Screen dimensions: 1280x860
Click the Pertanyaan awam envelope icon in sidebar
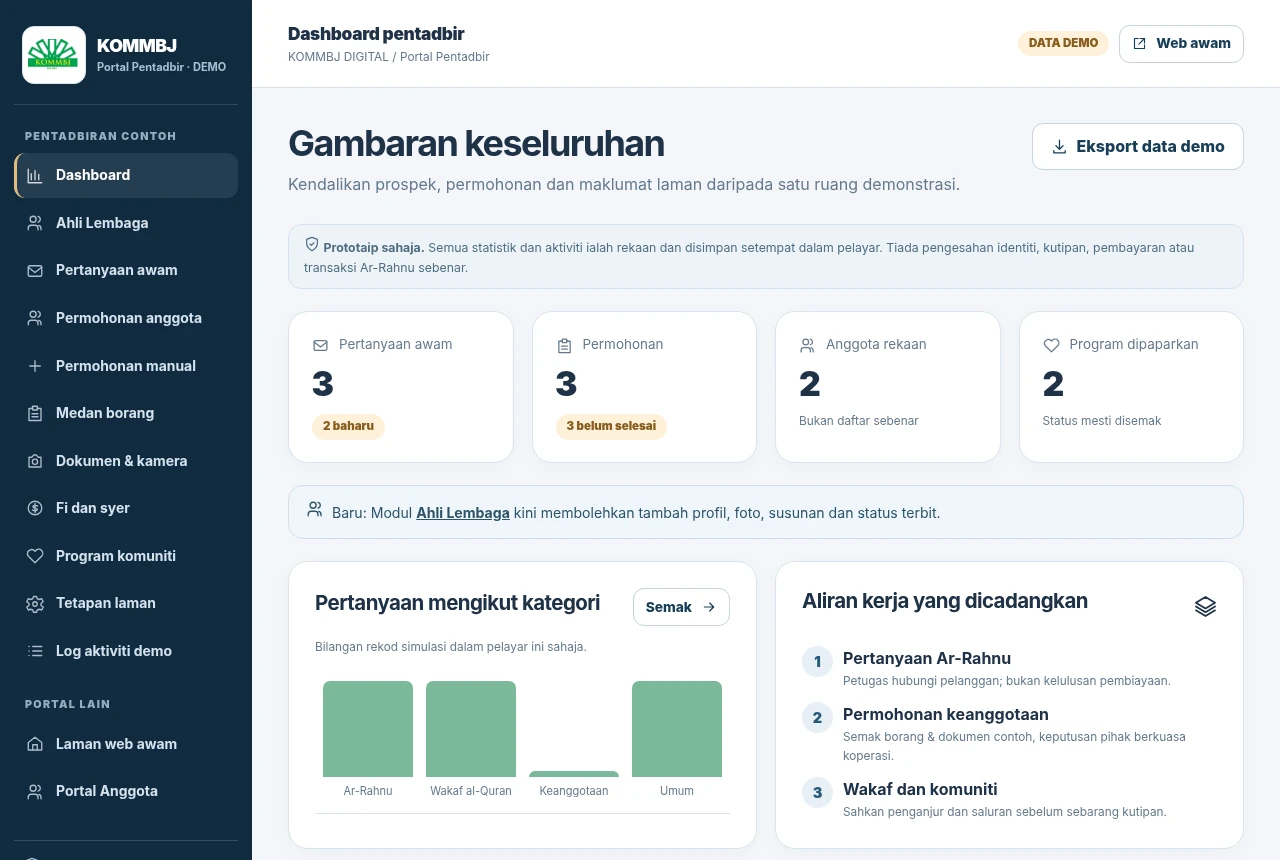tap(35, 271)
